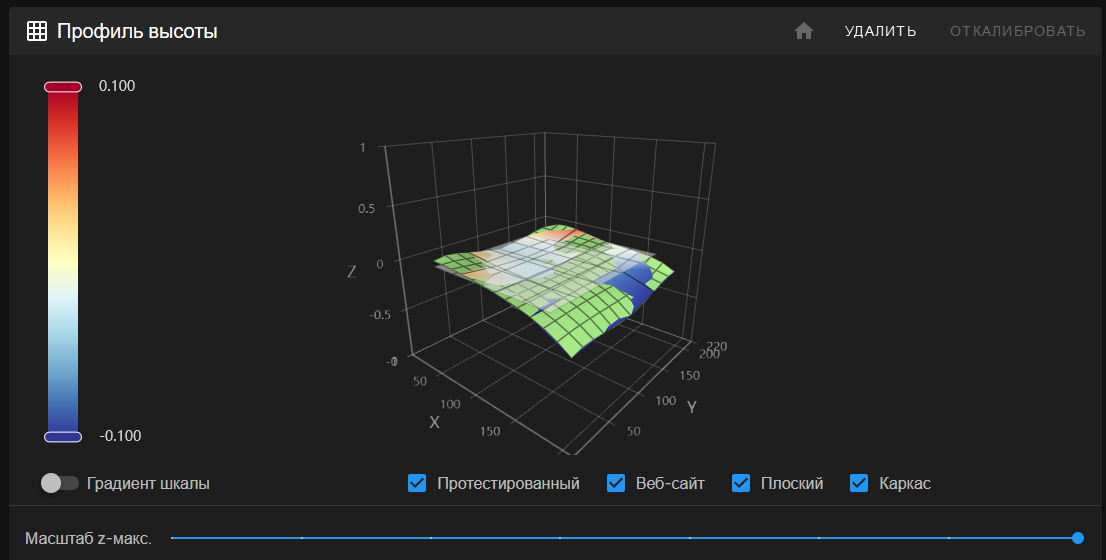Hide the wireframe via Каркас checkbox
This screenshot has width=1106, height=560.
point(859,483)
